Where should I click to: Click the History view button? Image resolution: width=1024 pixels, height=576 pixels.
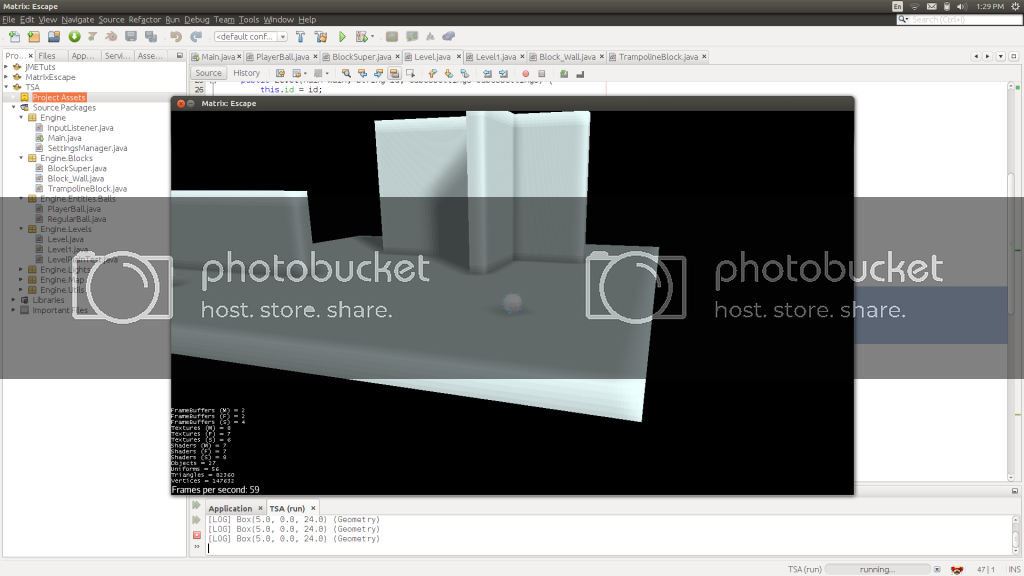click(246, 73)
